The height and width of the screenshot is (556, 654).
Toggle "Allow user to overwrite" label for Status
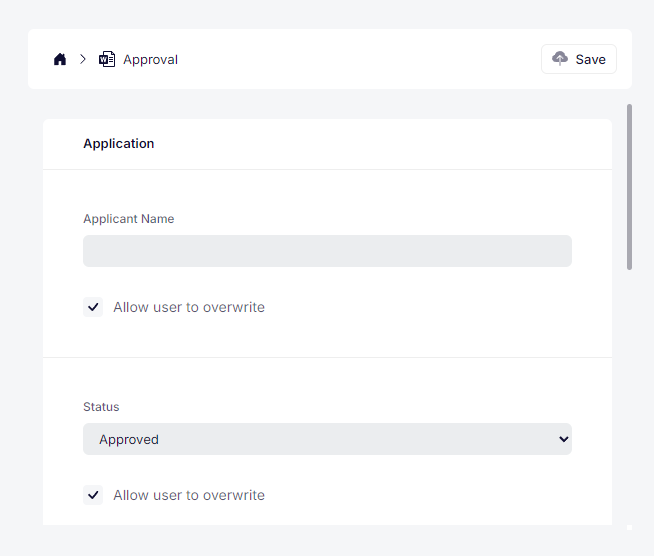click(189, 495)
